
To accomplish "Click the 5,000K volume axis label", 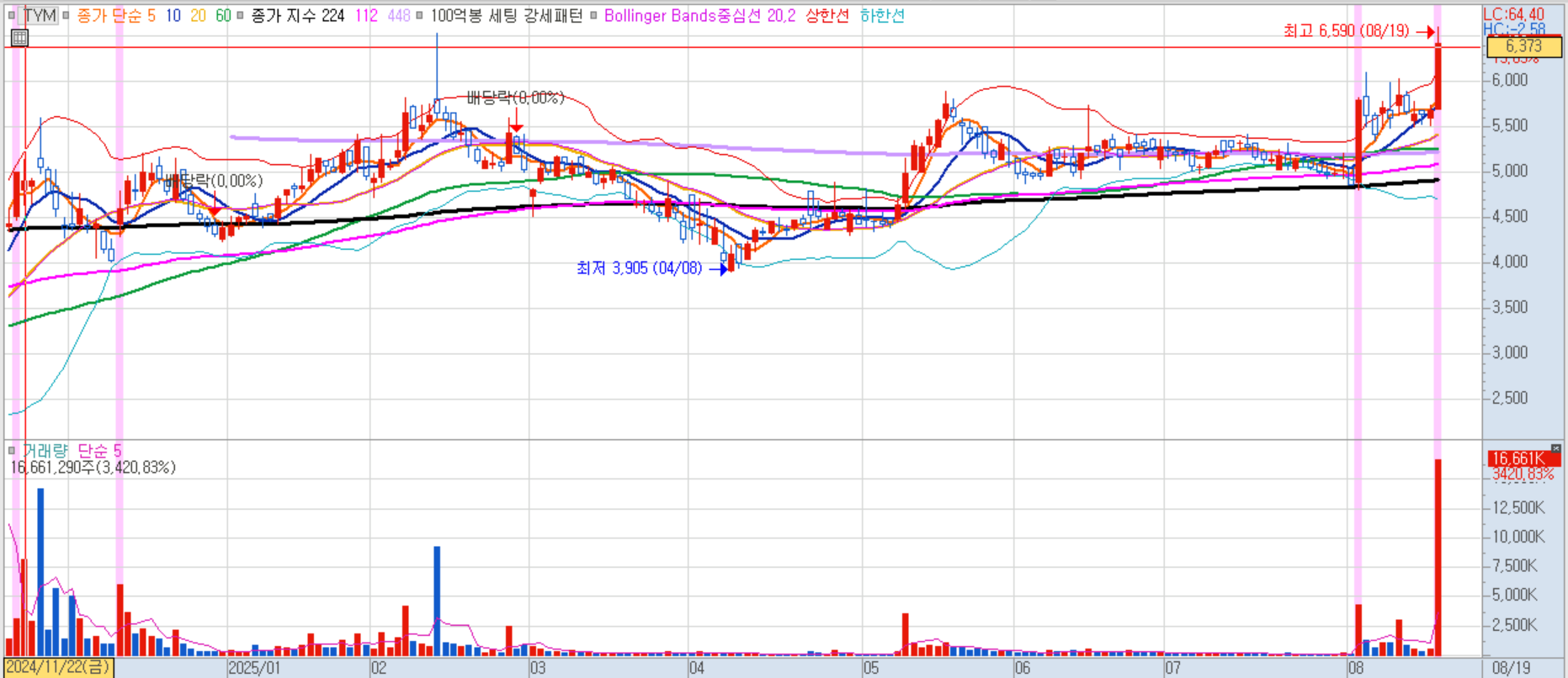I will 1515,595.
